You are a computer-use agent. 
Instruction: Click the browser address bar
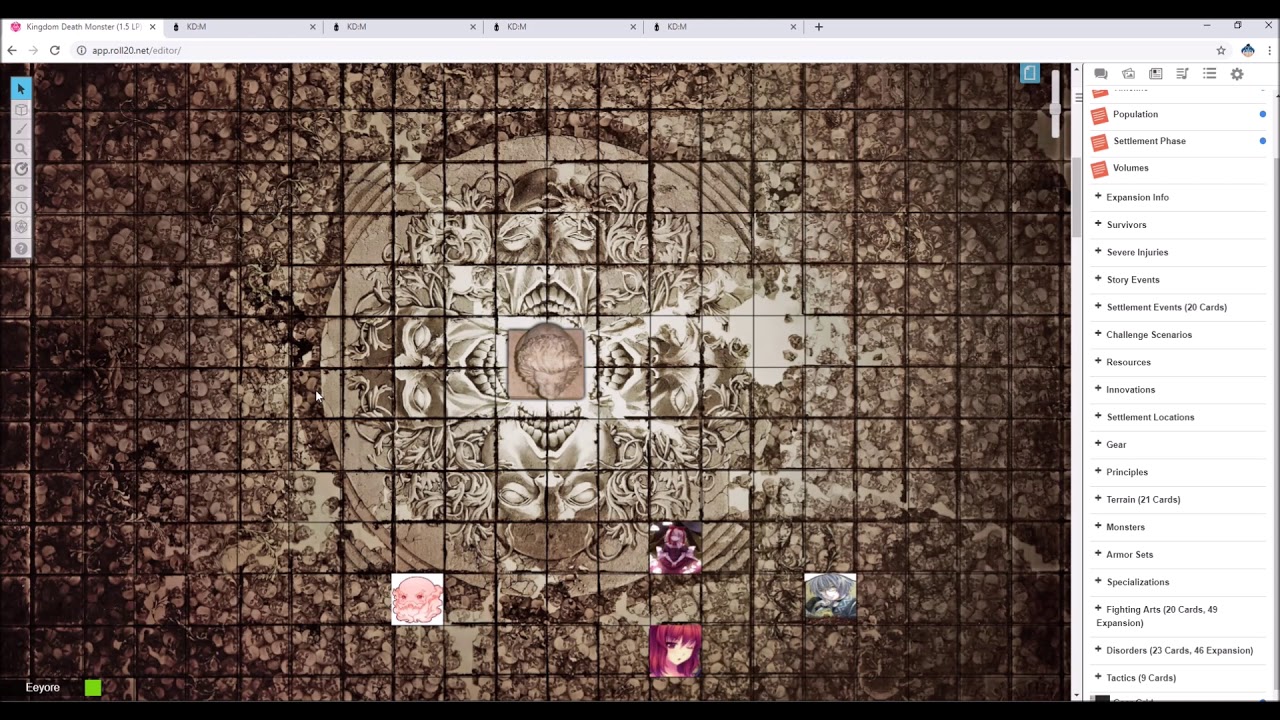640,50
